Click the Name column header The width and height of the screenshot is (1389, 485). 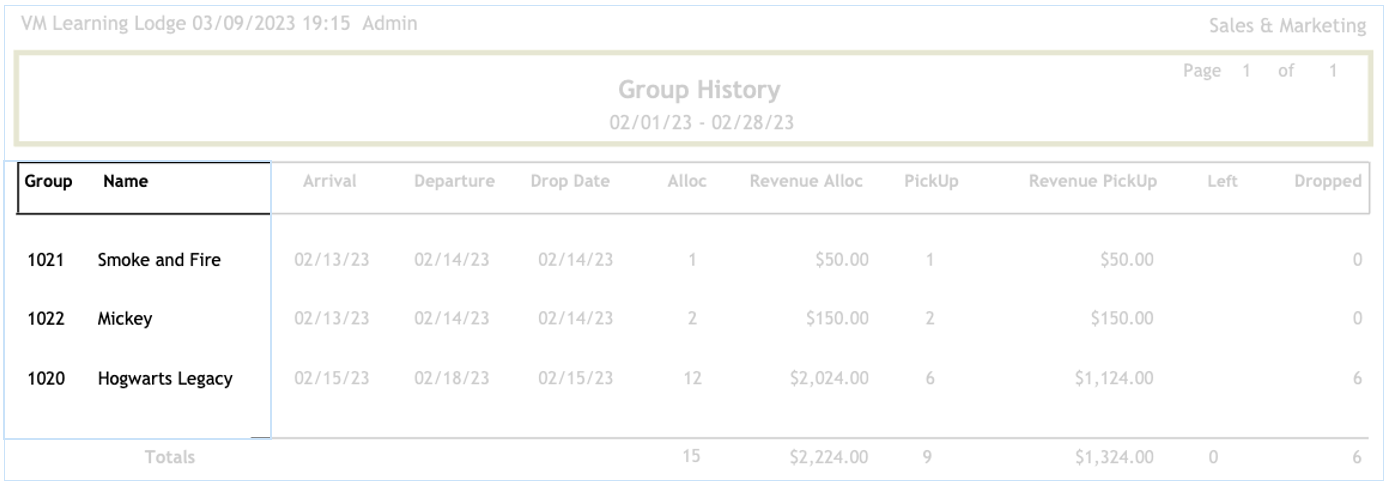[x=125, y=182]
